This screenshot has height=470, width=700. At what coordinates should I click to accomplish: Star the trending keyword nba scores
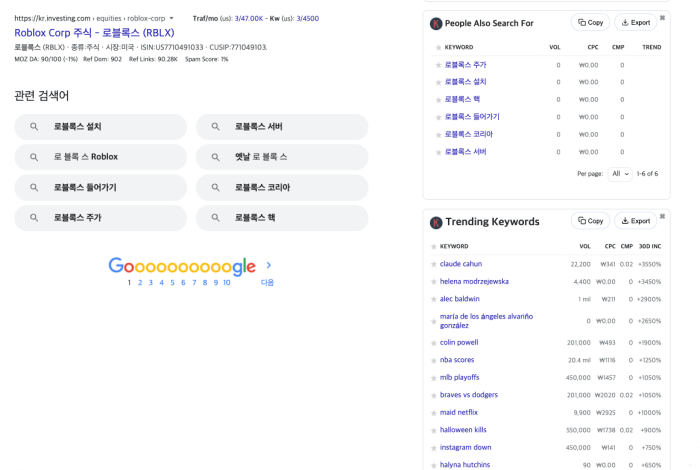(x=433, y=360)
